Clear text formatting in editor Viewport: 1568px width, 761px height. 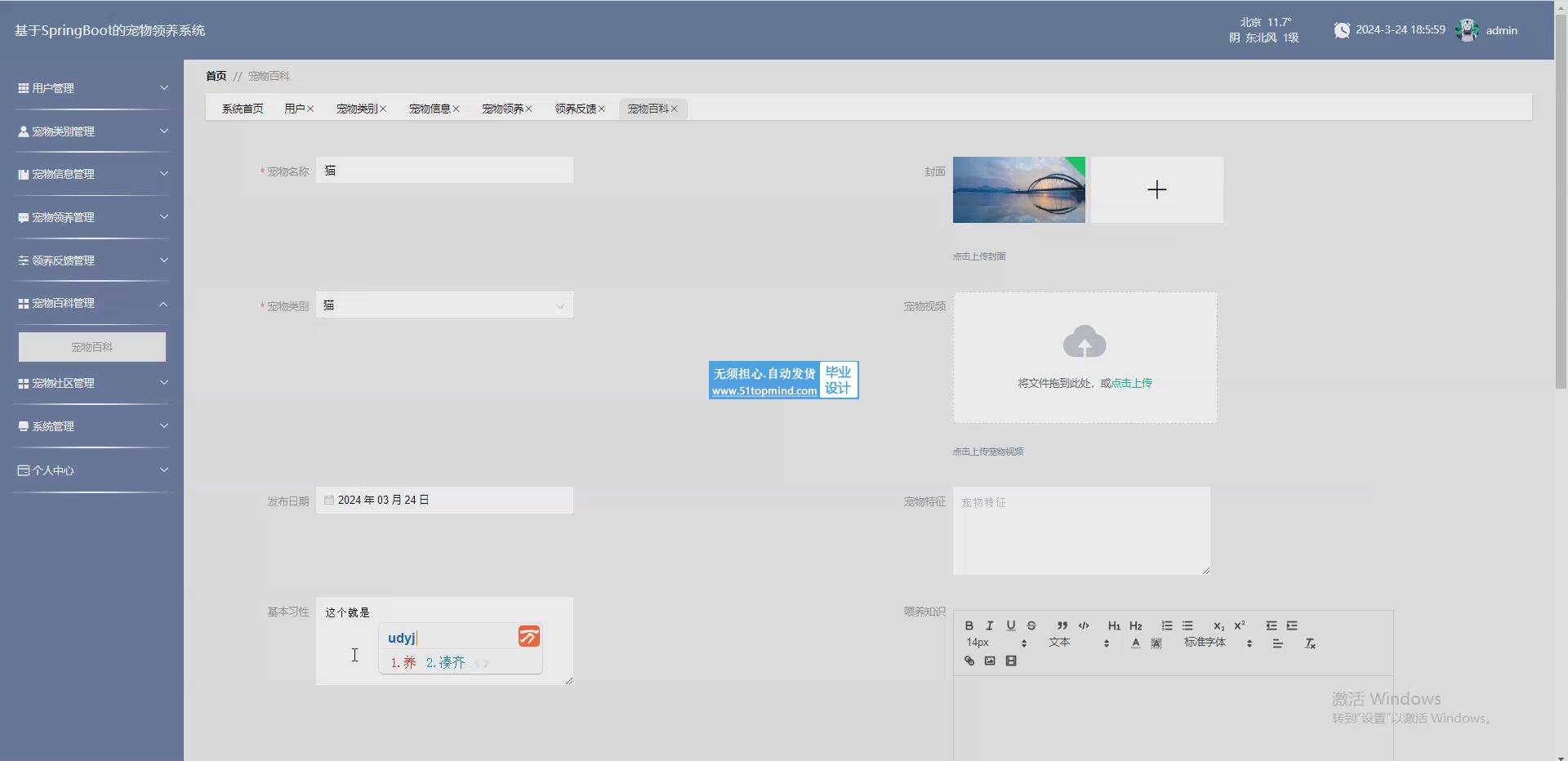[x=1310, y=643]
